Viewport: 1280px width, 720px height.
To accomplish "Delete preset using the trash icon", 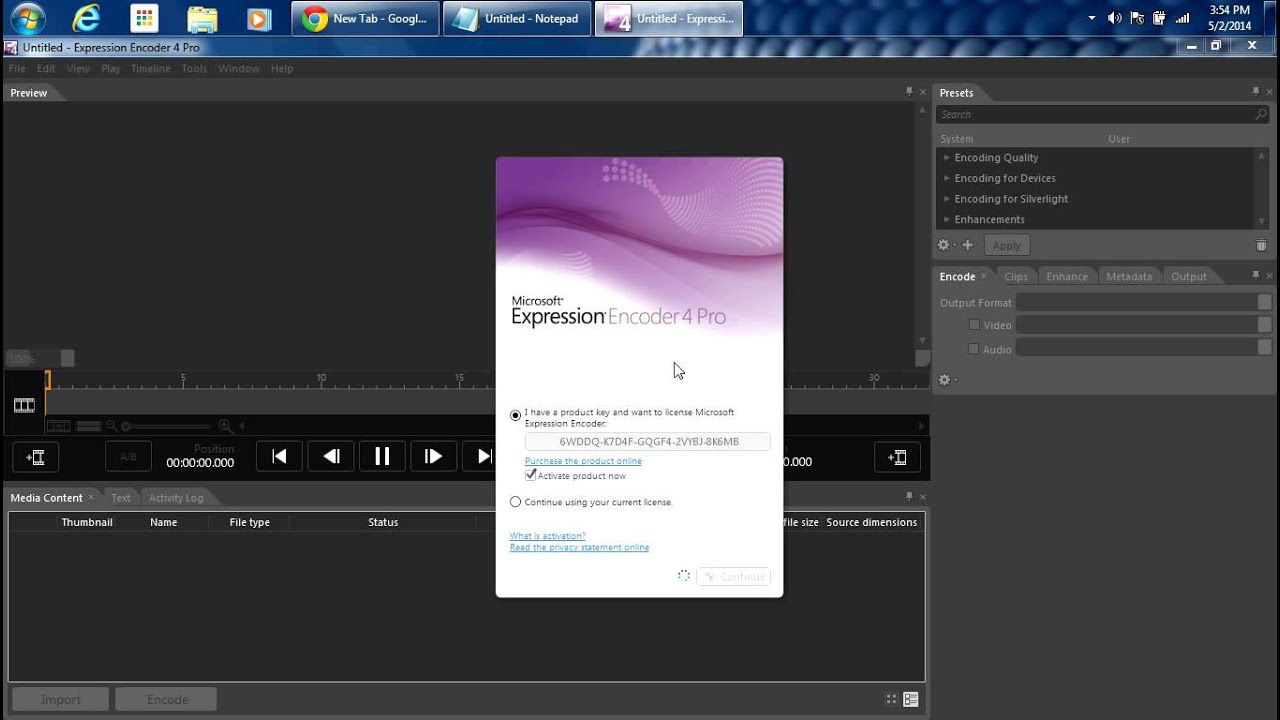I will [x=1261, y=245].
